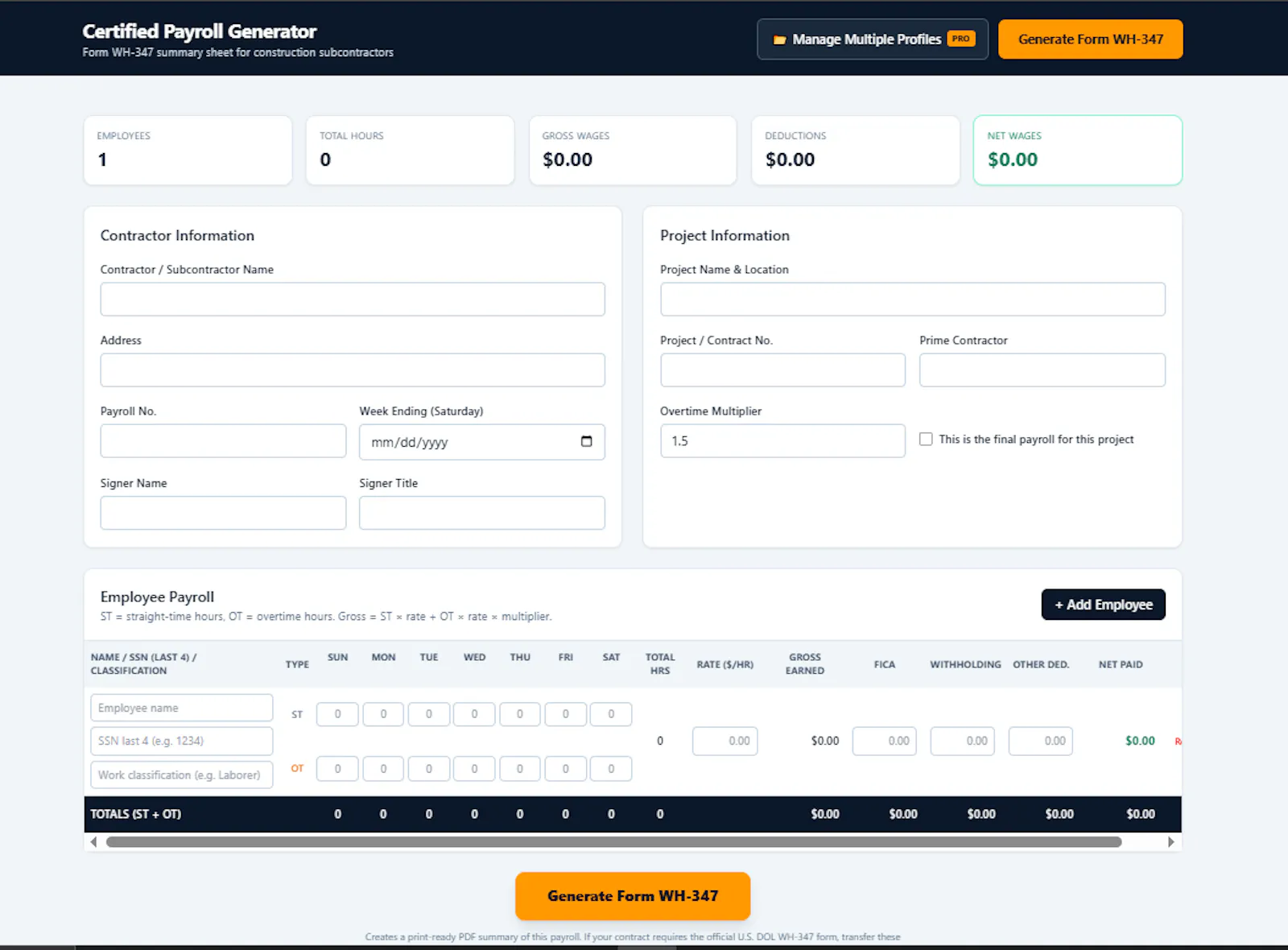Click the Total Hours summary card
The image size is (1288, 950).
(411, 151)
